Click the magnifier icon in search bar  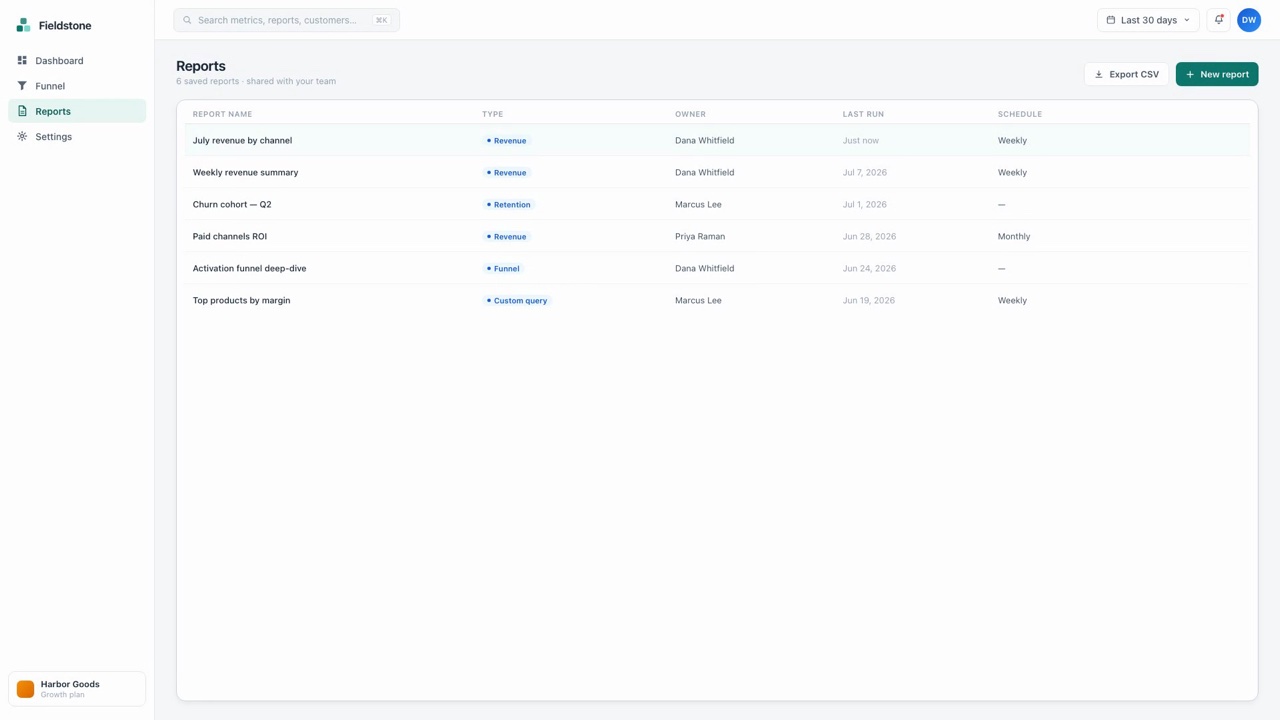click(187, 20)
